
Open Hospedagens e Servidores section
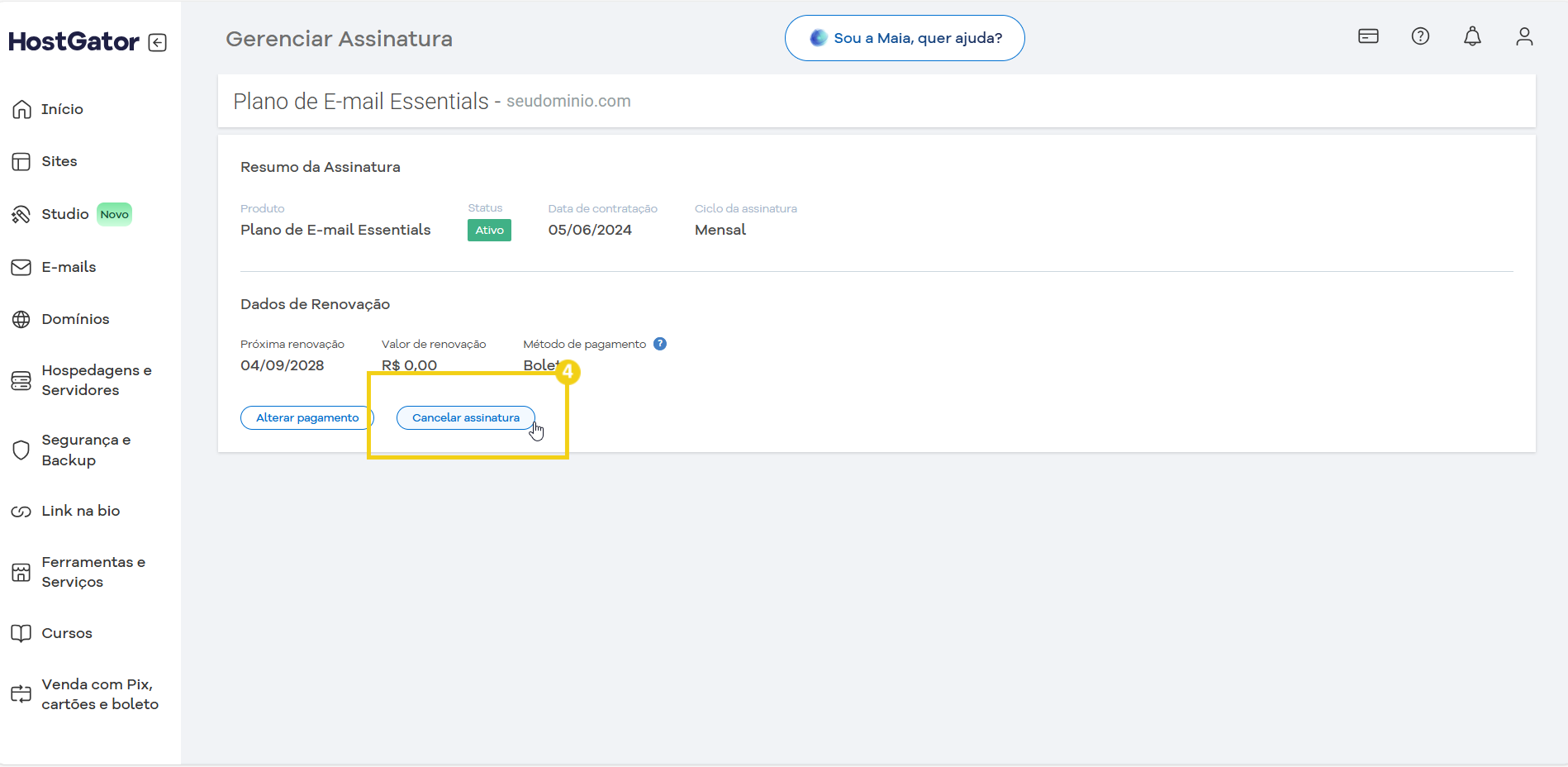click(x=97, y=380)
